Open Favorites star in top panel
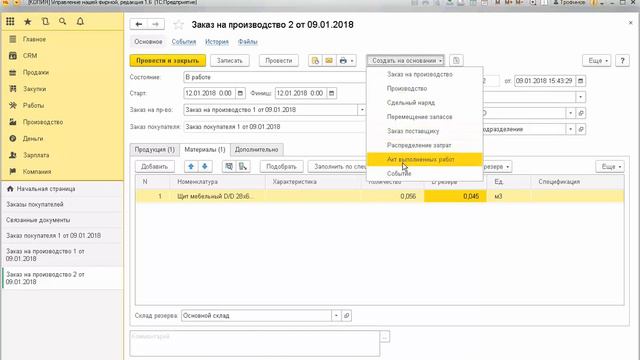Image resolution: width=640 pixels, height=360 pixels. 28,21
